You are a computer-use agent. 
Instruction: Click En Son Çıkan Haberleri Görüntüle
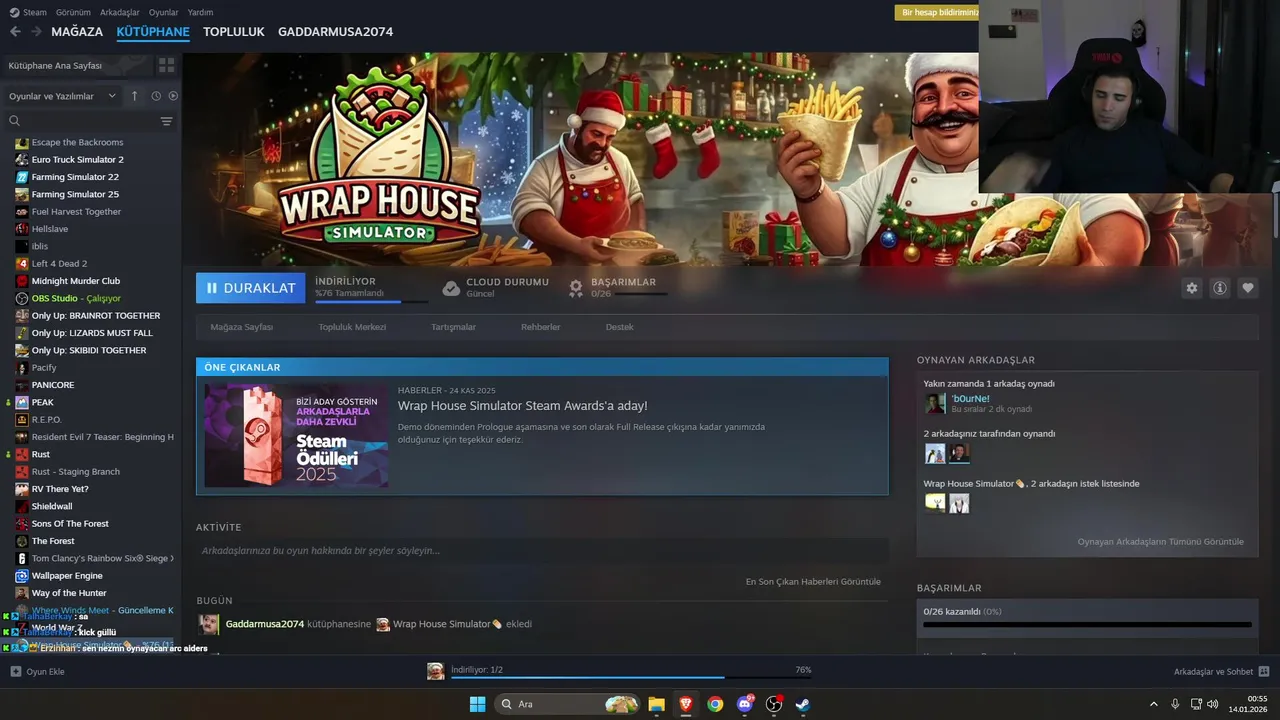(813, 581)
